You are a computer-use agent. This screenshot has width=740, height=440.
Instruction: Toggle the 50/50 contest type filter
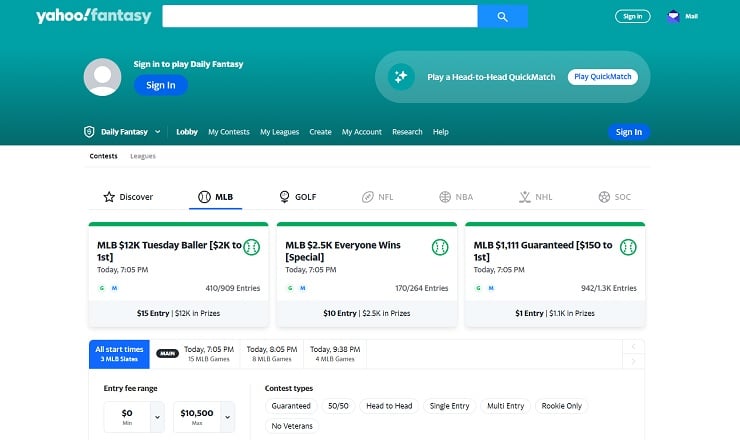[338, 406]
